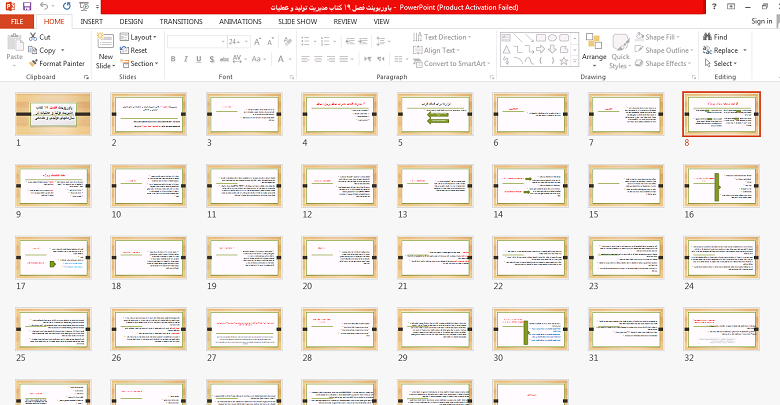Viewport: 780px width, 405px height.
Task: Click the Shape Outline button
Action: pos(664,50)
